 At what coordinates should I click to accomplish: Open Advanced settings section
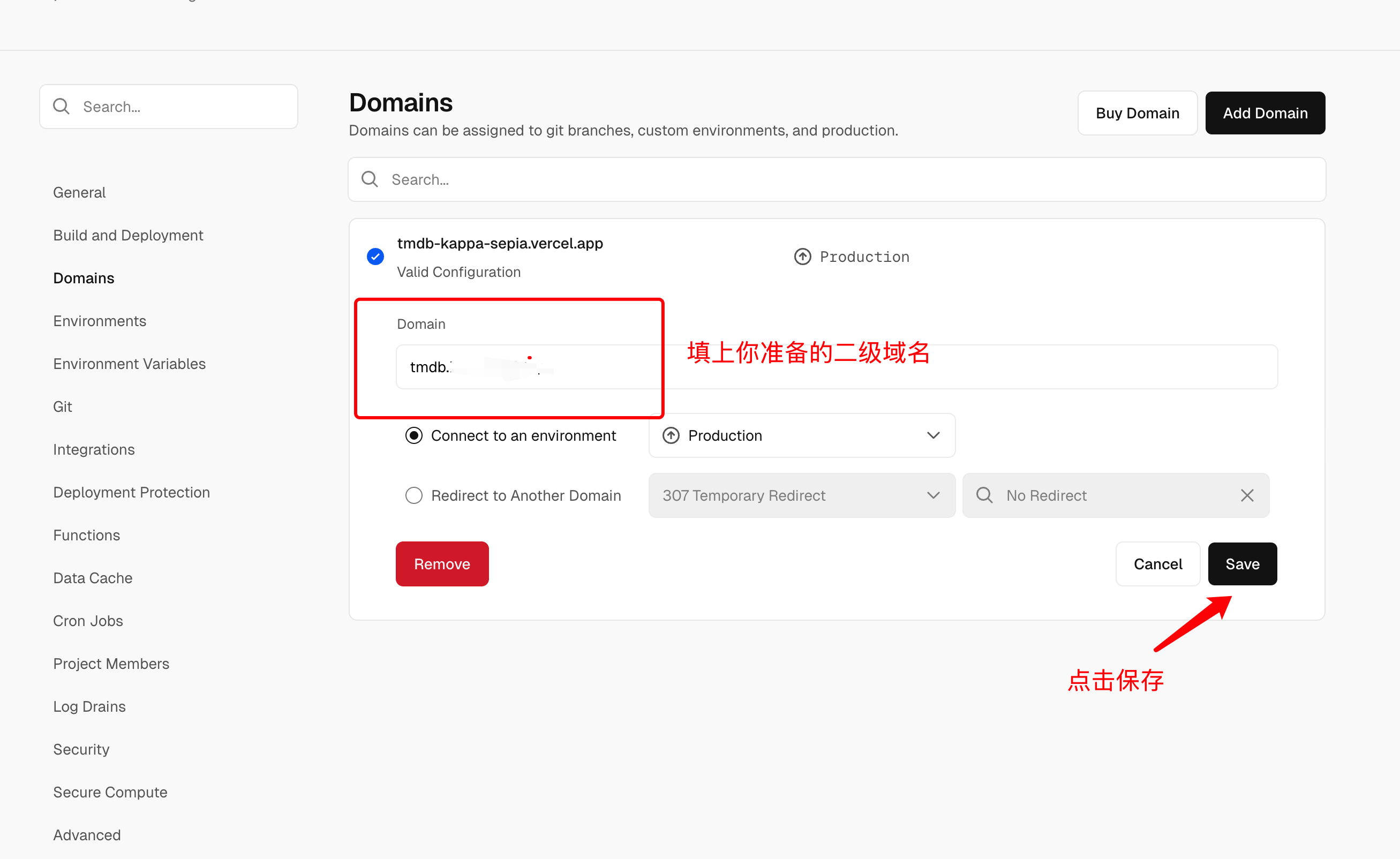click(x=87, y=835)
